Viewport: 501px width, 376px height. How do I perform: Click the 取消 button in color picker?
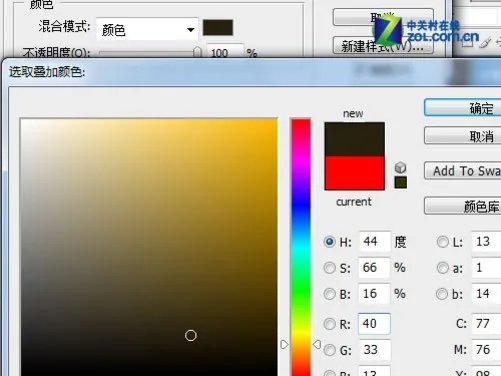point(463,136)
